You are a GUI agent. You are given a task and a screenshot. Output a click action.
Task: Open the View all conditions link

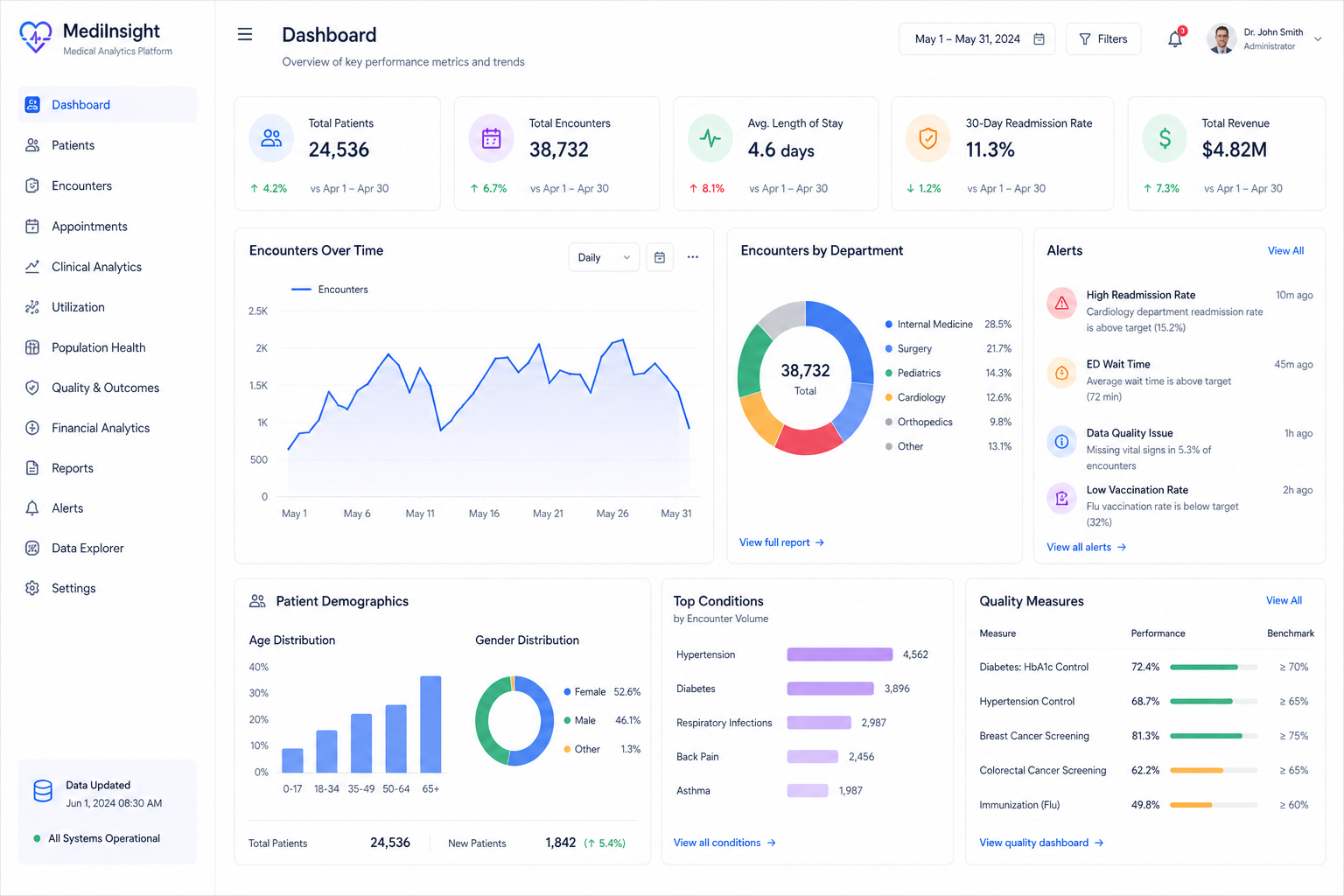[724, 843]
